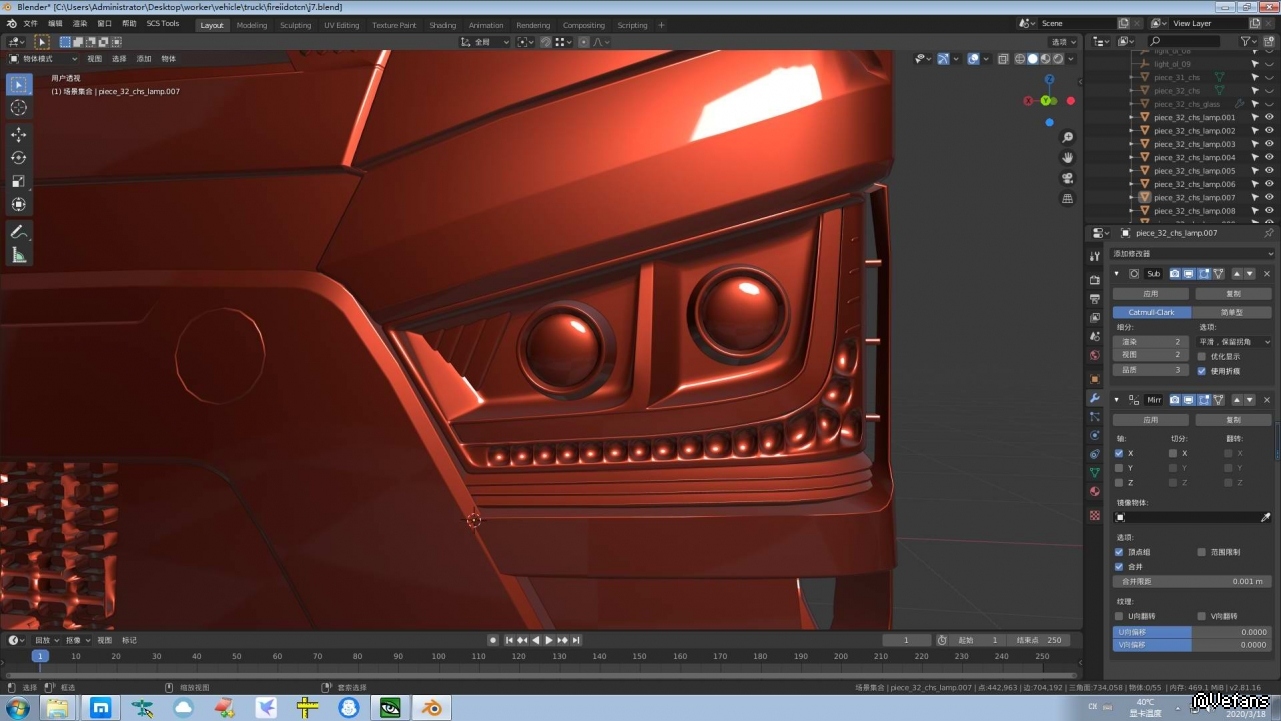Switch to the Sculpting workspace tab

coord(295,25)
